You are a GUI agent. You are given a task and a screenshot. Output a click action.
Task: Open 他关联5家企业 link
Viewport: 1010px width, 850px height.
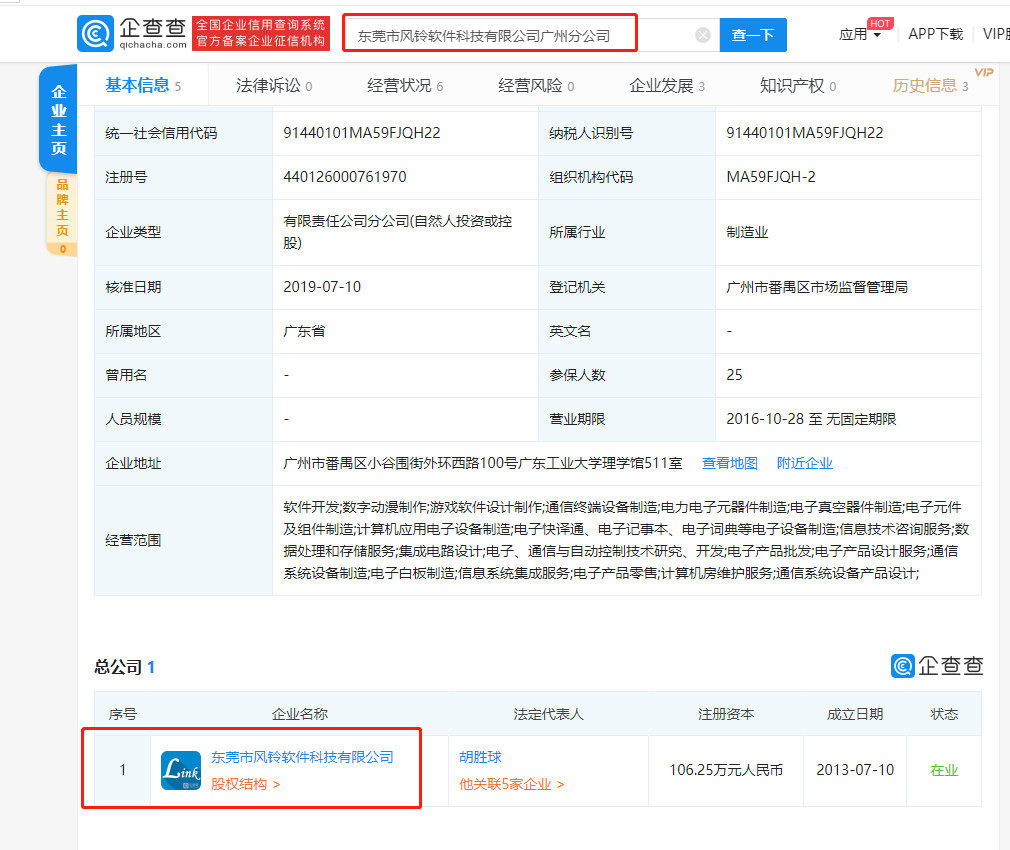pyautogui.click(x=511, y=784)
